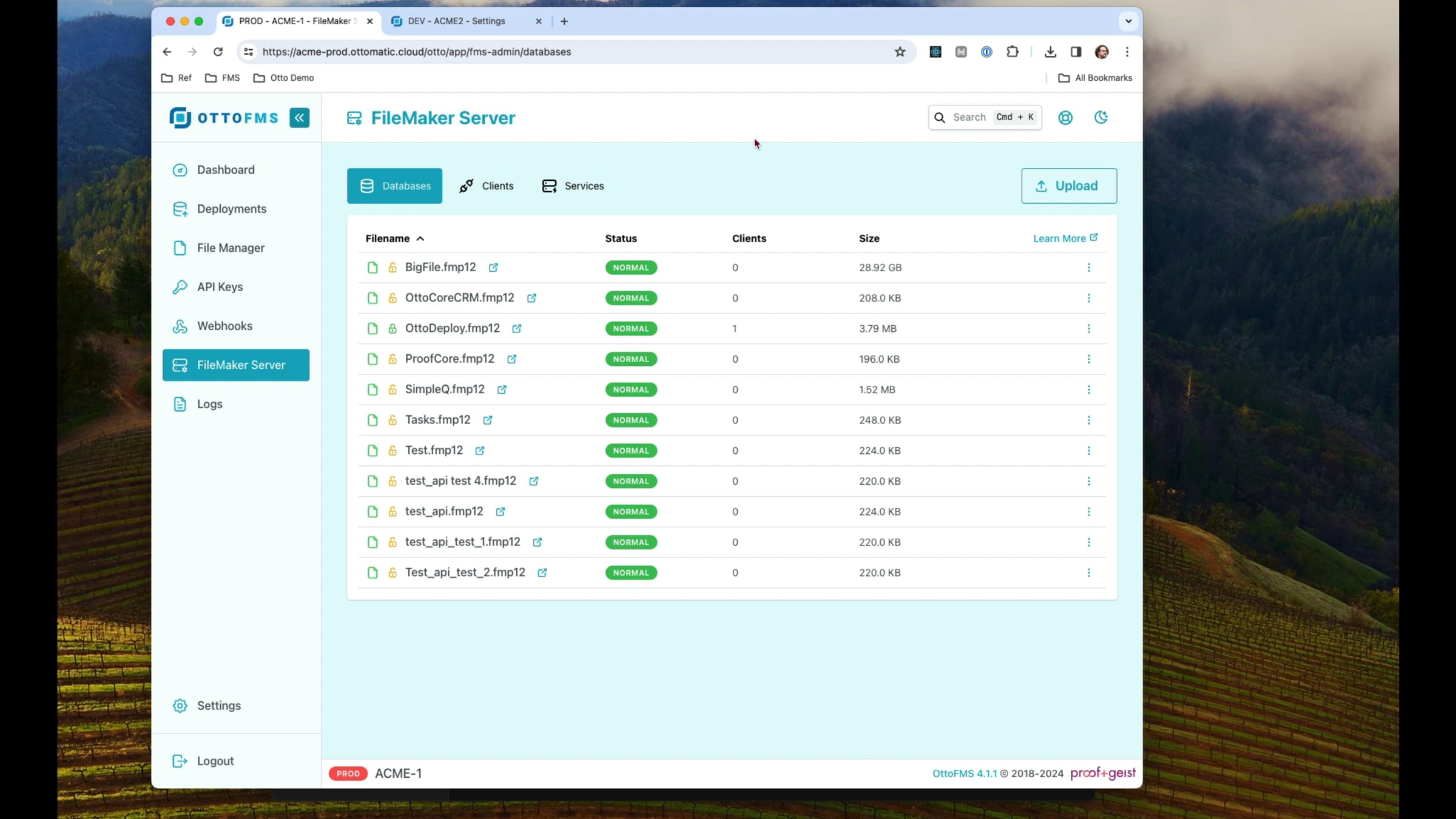Open external link icon next to test_api.fmp12
Image resolution: width=1456 pixels, height=819 pixels.
(500, 511)
